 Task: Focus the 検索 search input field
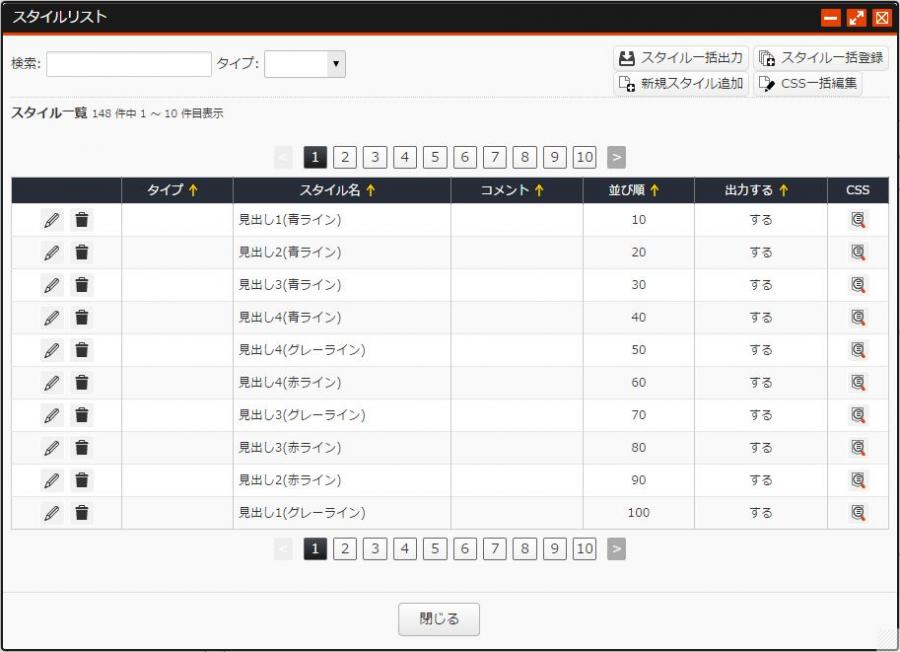click(x=129, y=64)
